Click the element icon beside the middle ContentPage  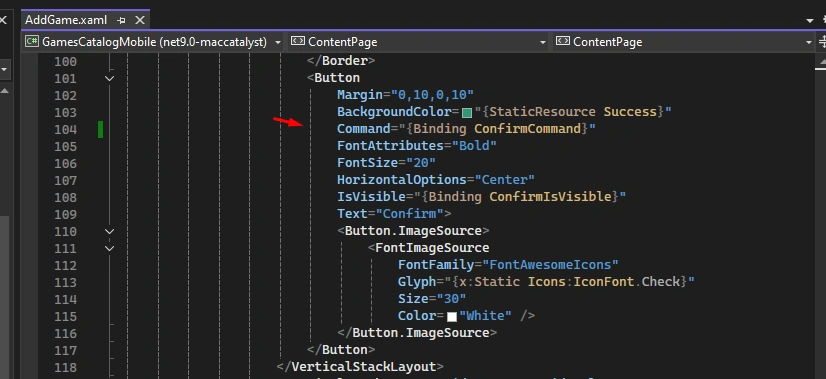pyautogui.click(x=298, y=41)
